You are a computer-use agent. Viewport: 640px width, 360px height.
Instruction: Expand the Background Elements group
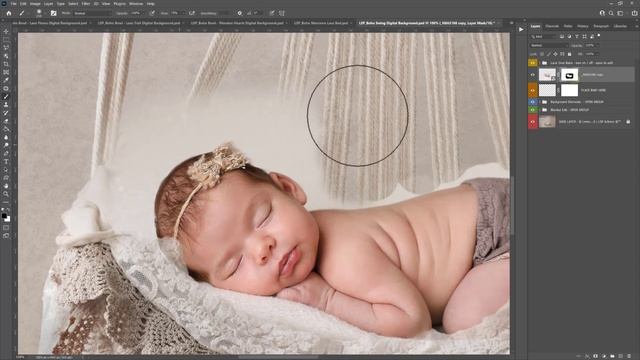(x=540, y=102)
